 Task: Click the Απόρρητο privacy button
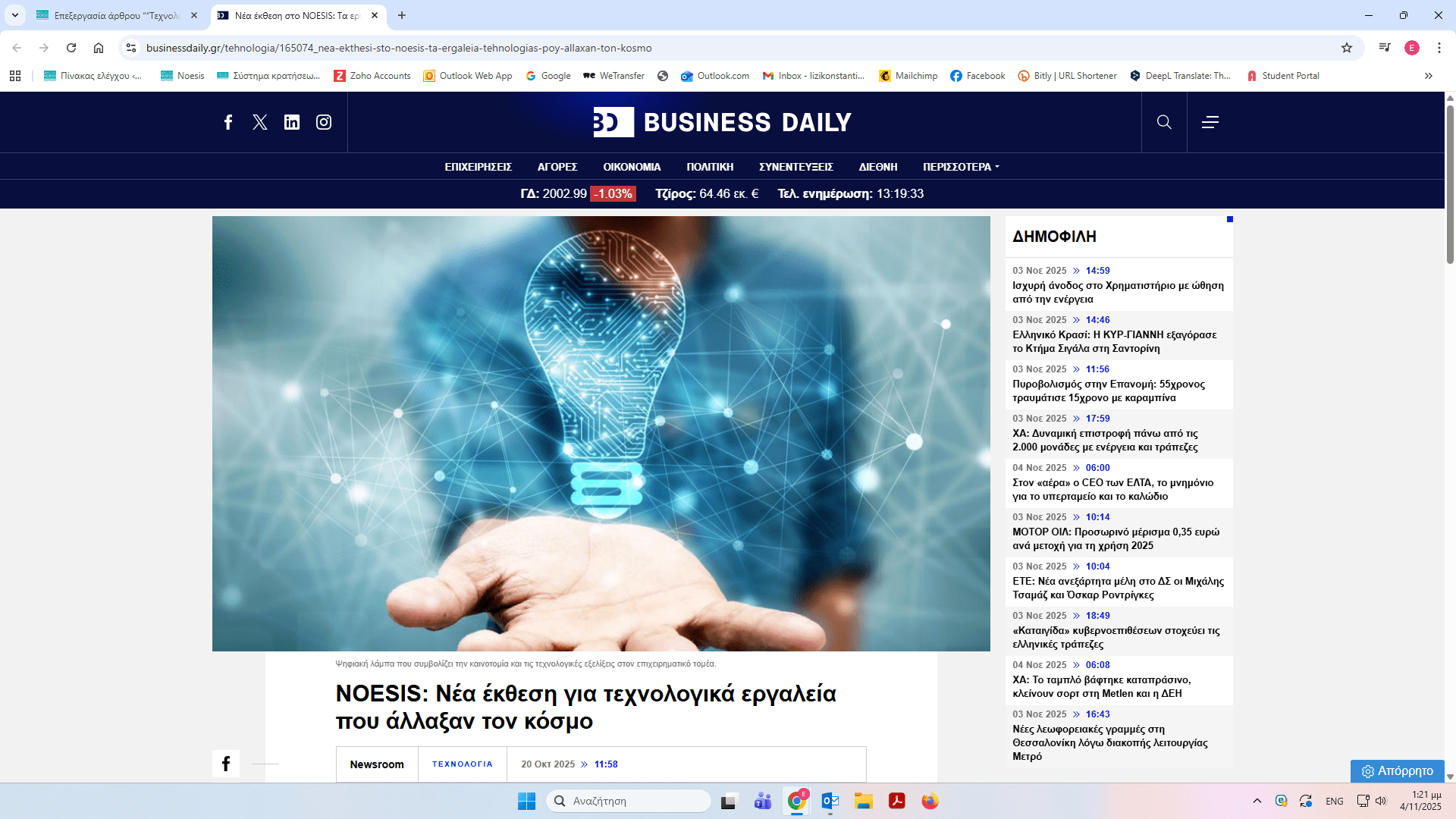(x=1397, y=770)
